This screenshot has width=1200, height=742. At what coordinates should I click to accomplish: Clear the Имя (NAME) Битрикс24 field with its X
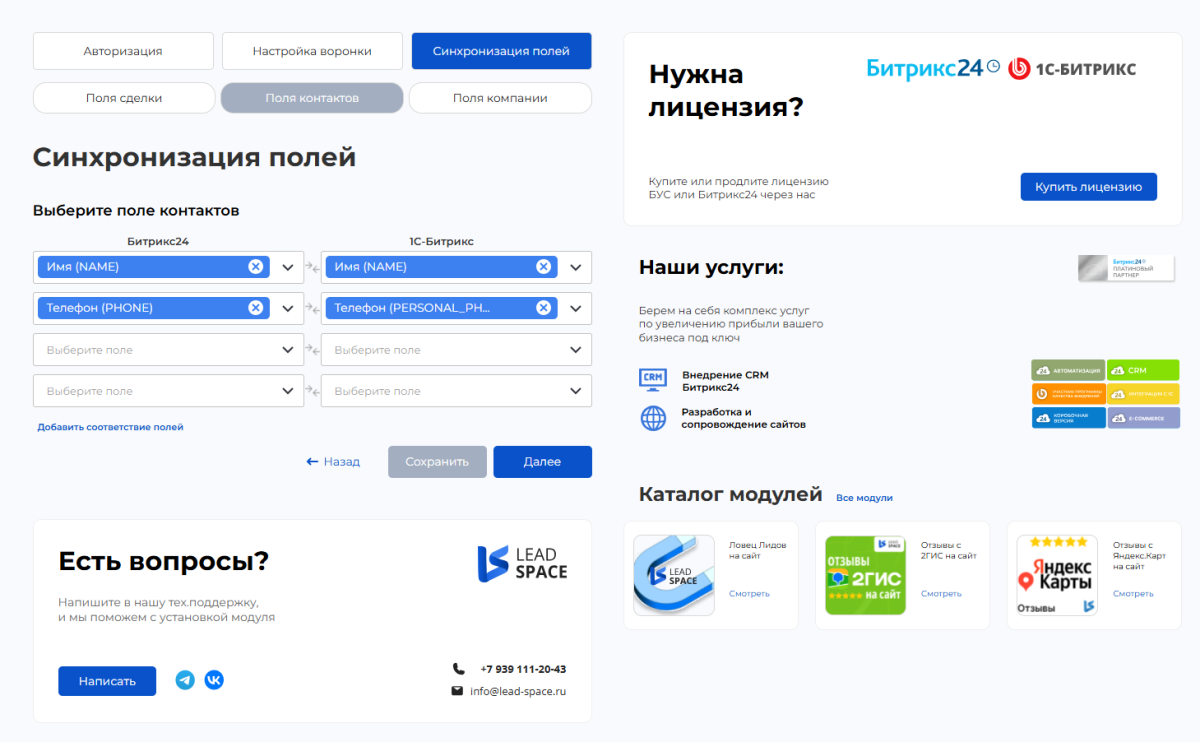coord(258,267)
